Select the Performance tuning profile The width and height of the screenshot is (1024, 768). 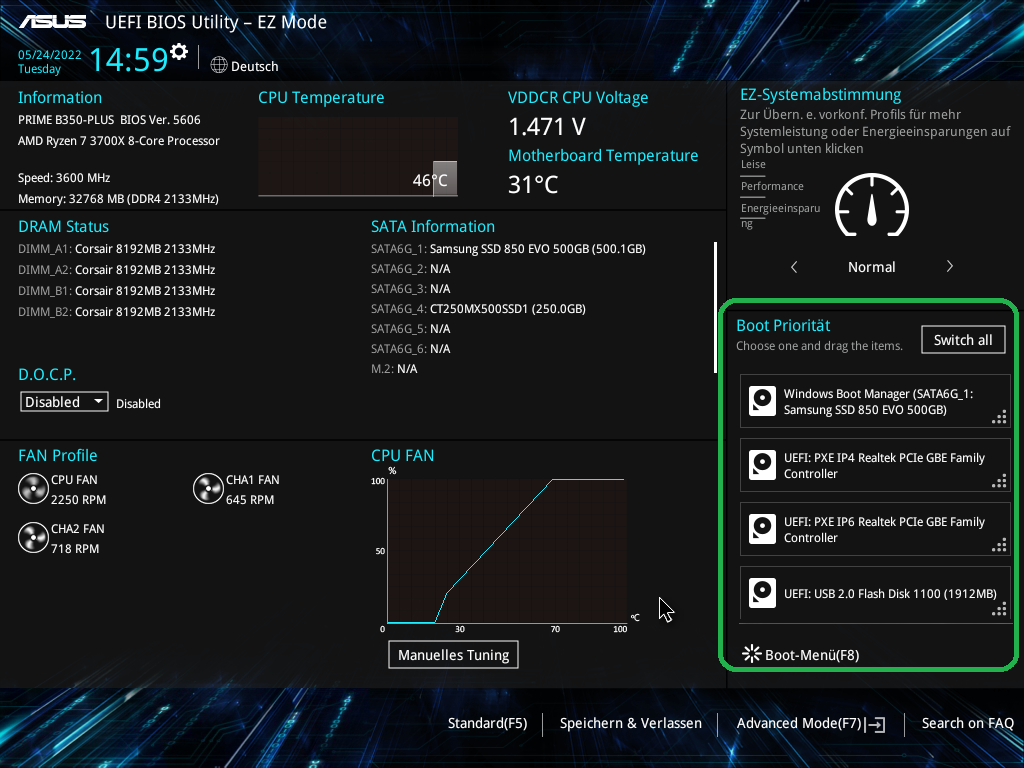(772, 186)
